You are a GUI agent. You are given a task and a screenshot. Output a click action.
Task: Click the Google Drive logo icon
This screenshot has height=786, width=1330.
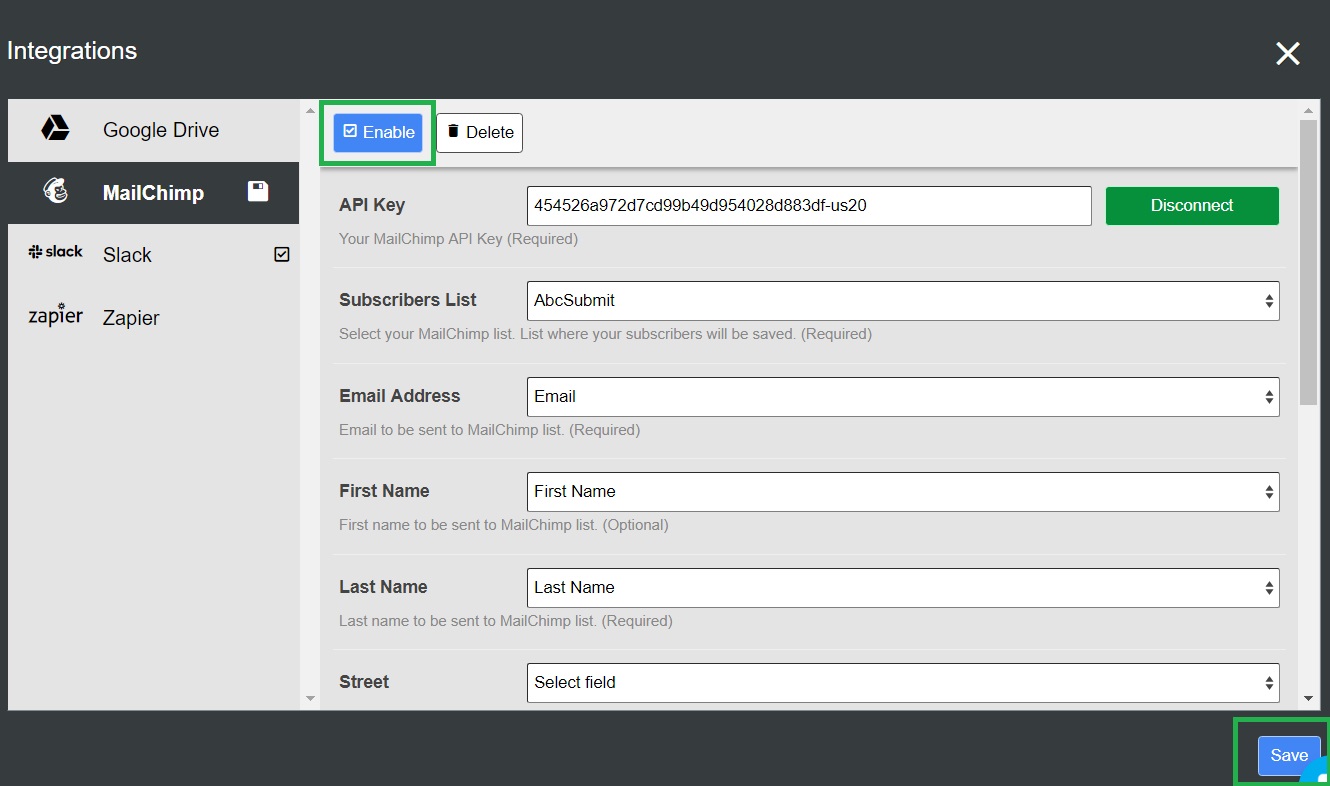point(55,129)
